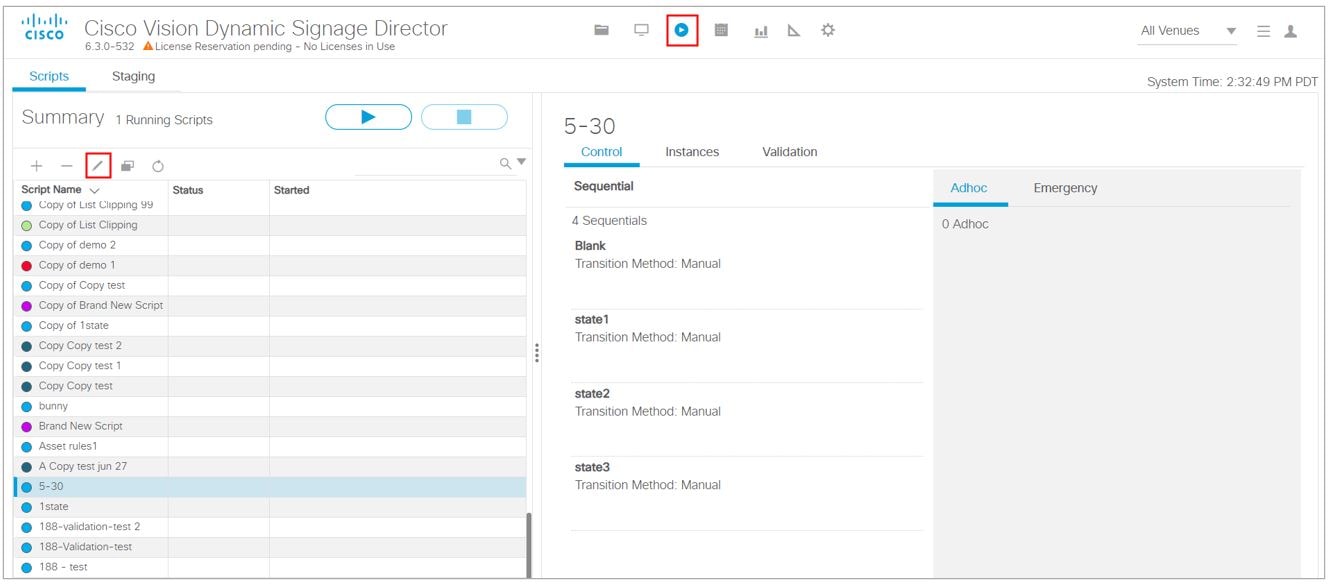Click the 4 Sequentials count text

(x=609, y=221)
